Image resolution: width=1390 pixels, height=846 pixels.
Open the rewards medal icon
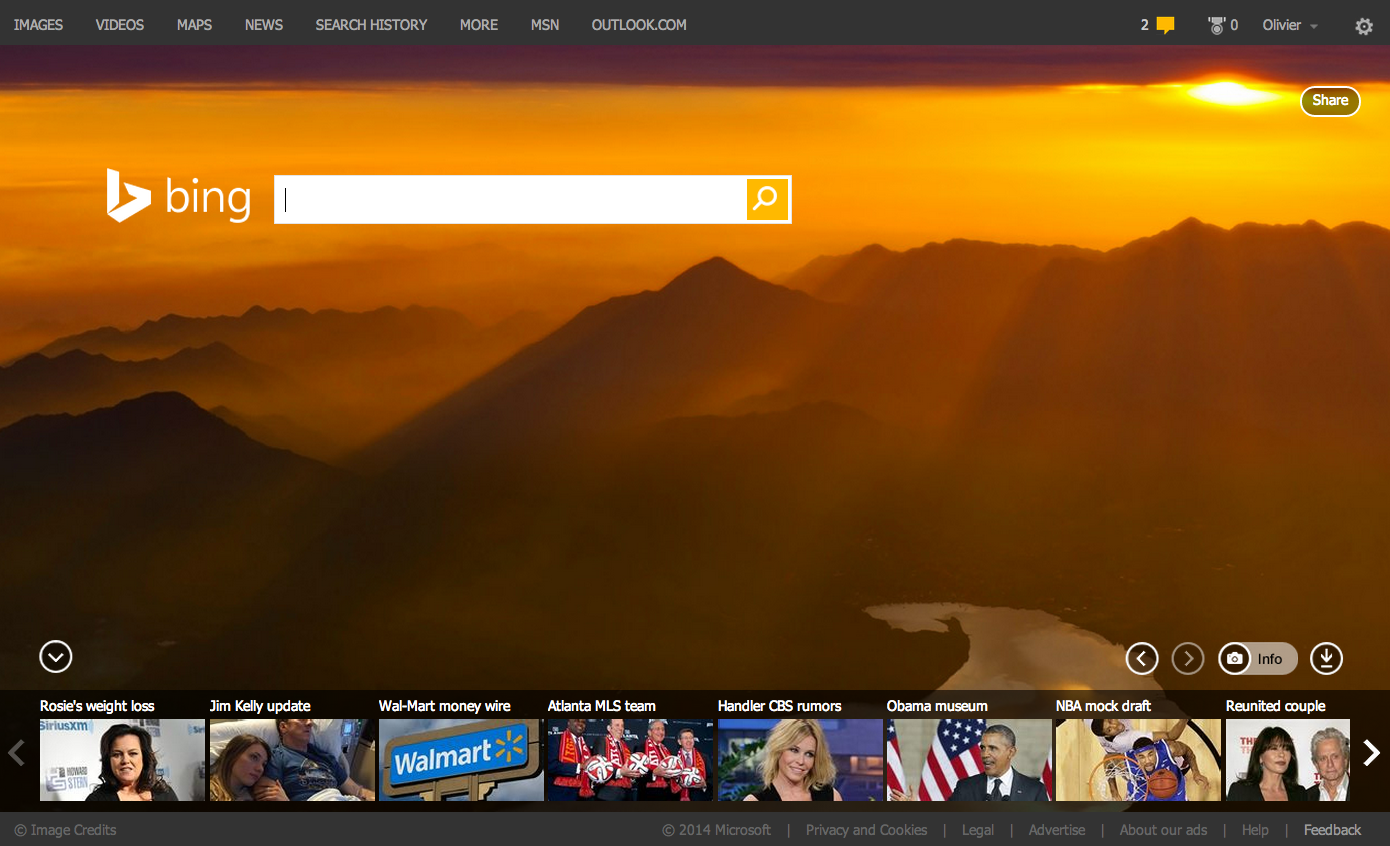click(1216, 25)
